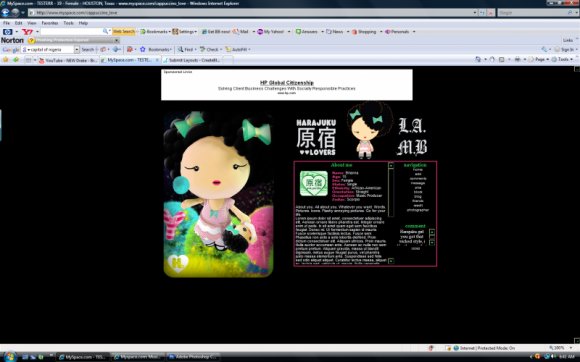Click the About me scrollbar up arrow
This screenshot has height=362, width=580.
(391, 166)
